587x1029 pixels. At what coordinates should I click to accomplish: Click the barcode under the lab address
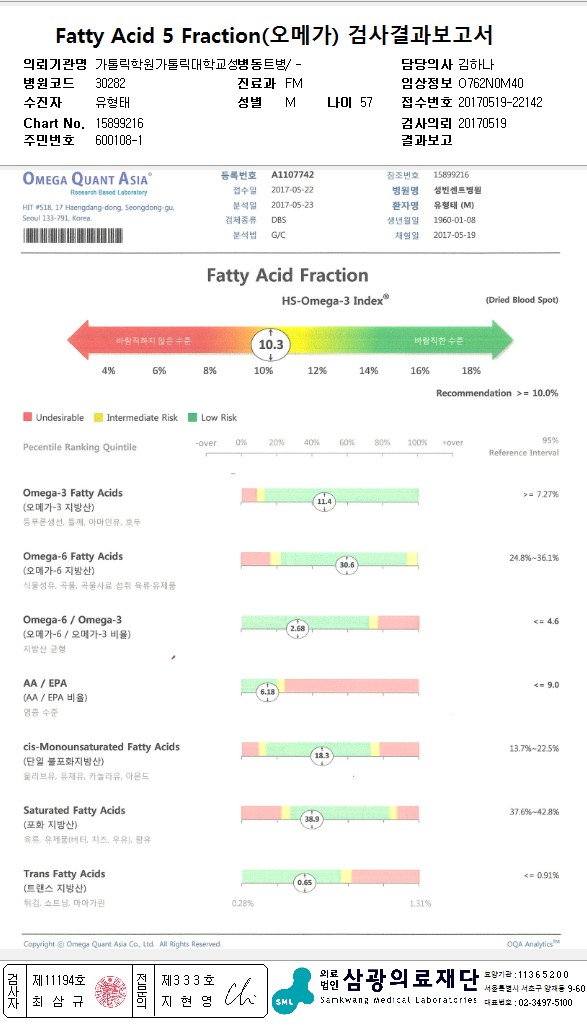pyautogui.click(x=73, y=235)
